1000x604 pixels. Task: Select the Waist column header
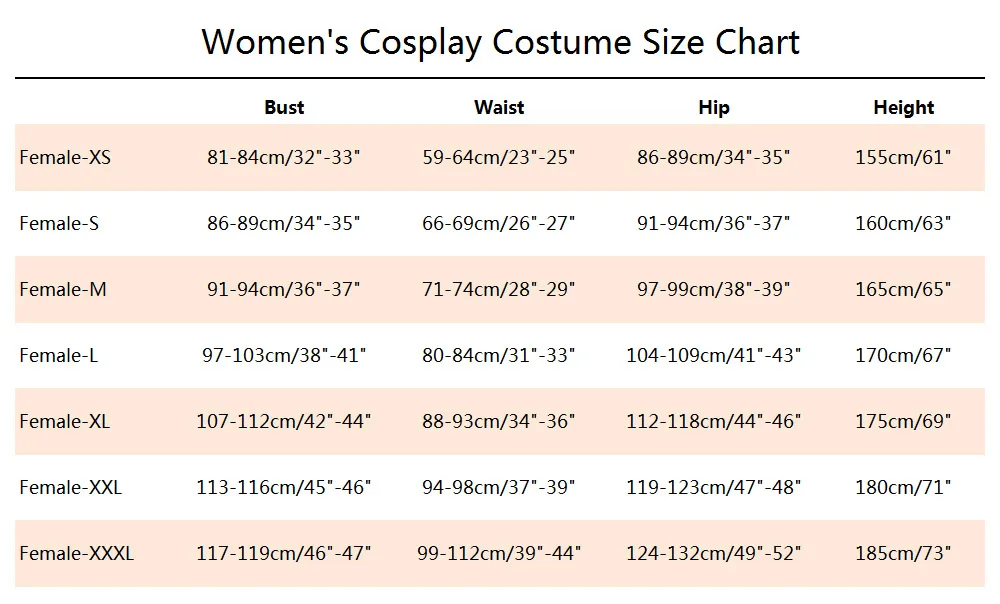pos(499,107)
